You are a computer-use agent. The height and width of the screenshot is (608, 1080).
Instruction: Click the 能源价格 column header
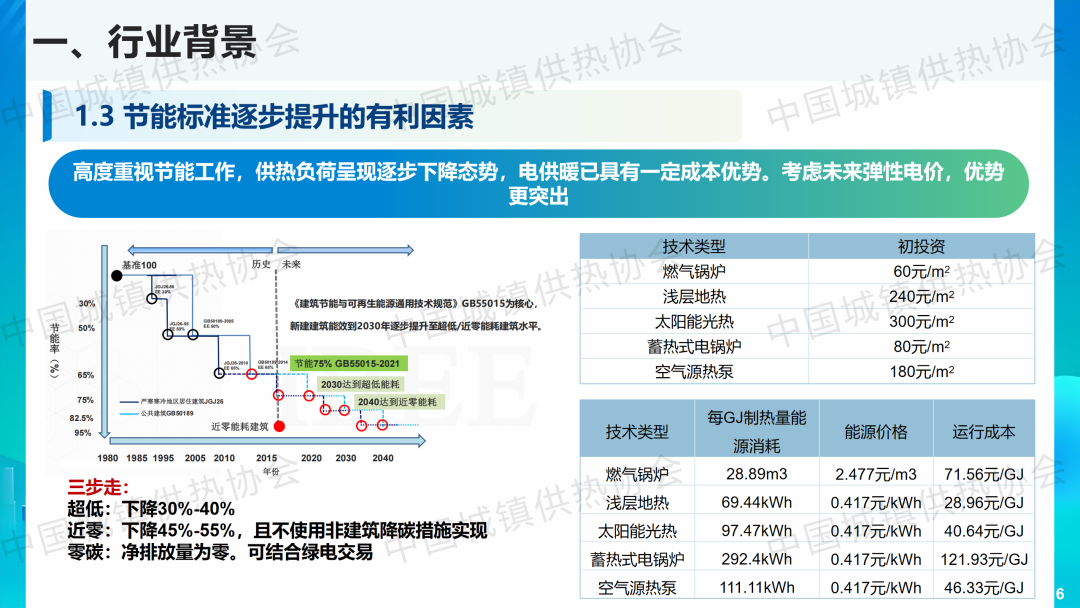click(x=875, y=431)
